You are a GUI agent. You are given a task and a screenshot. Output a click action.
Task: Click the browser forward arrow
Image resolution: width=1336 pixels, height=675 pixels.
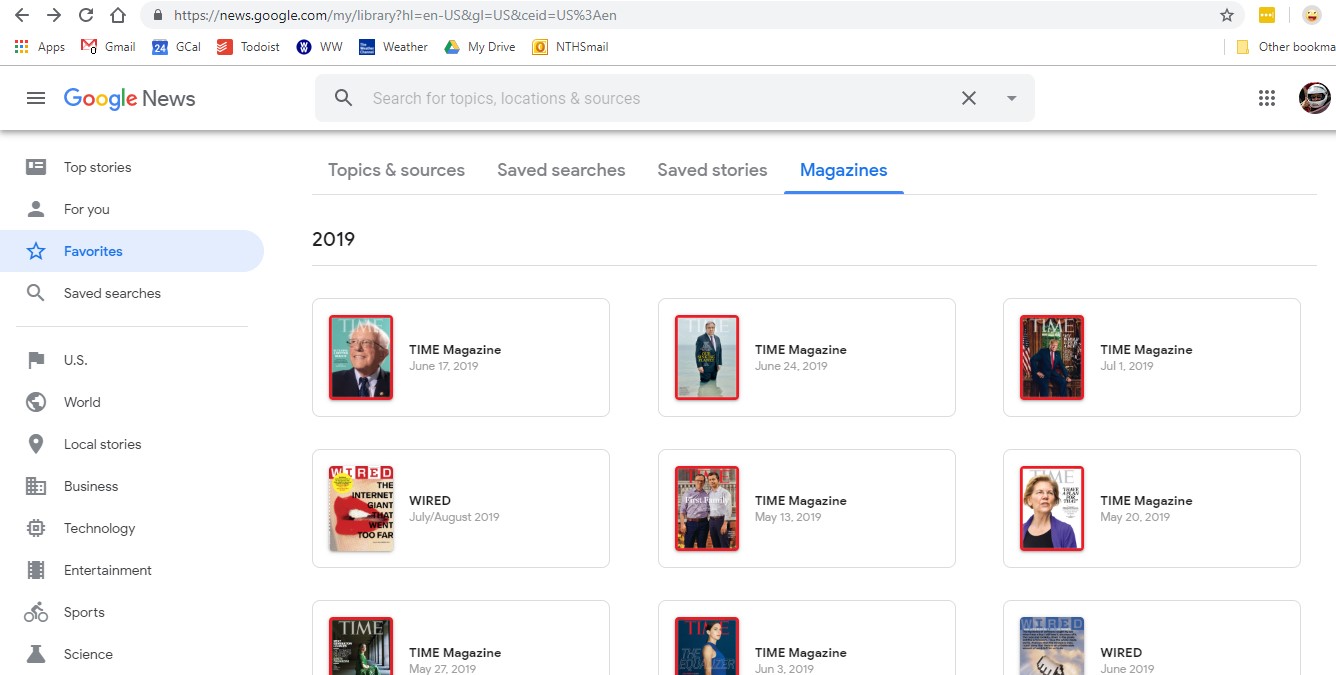click(54, 15)
